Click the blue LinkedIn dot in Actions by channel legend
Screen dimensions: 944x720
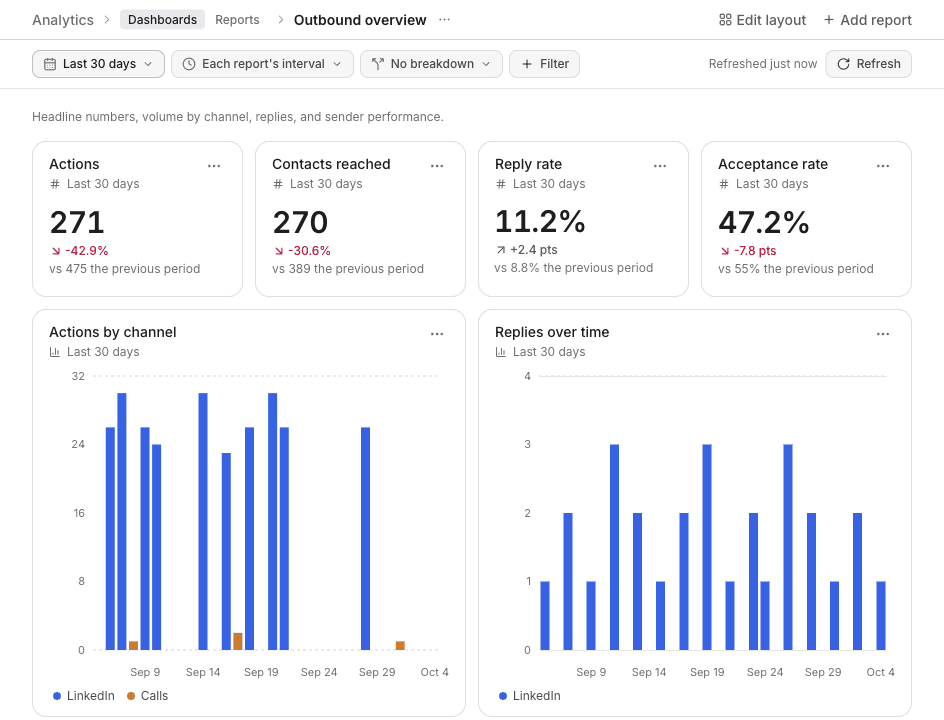click(x=57, y=696)
